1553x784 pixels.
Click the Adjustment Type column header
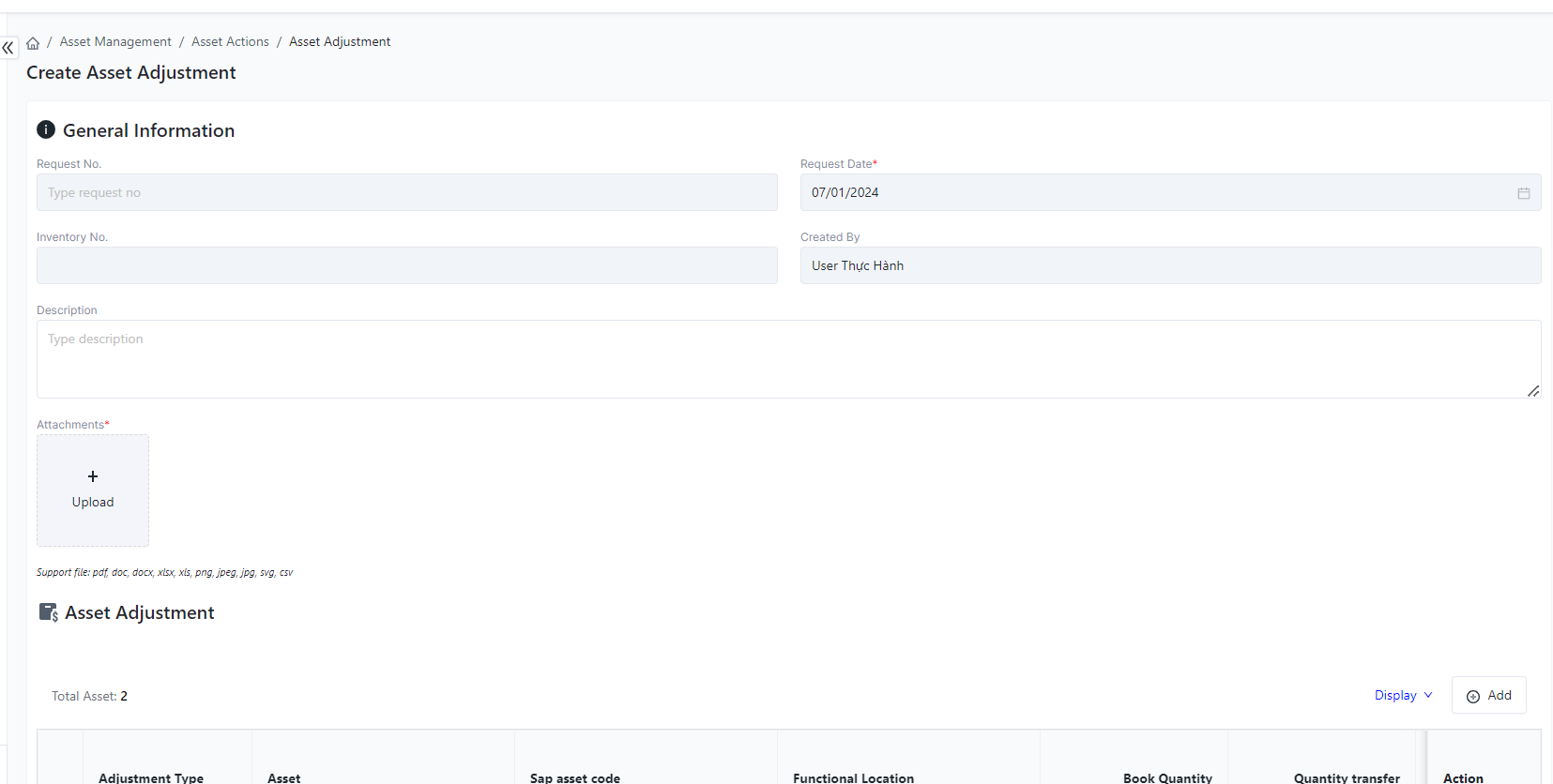(x=151, y=777)
